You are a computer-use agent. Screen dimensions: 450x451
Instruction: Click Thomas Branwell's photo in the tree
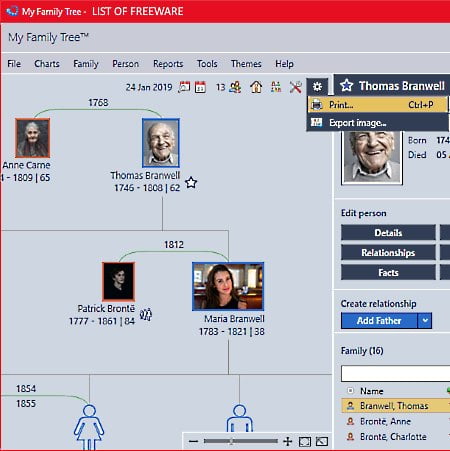pyautogui.click(x=161, y=143)
